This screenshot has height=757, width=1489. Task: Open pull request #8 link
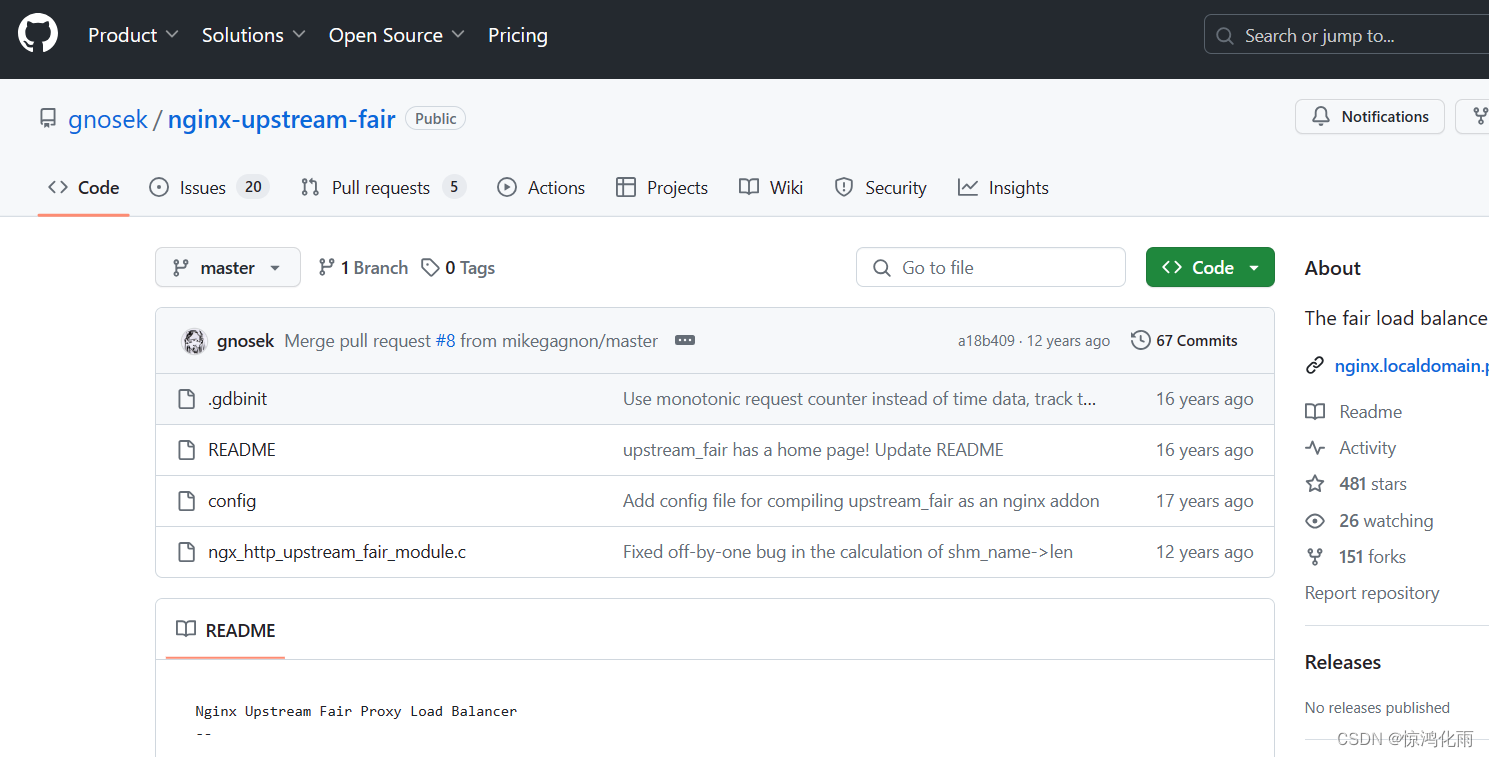445,341
